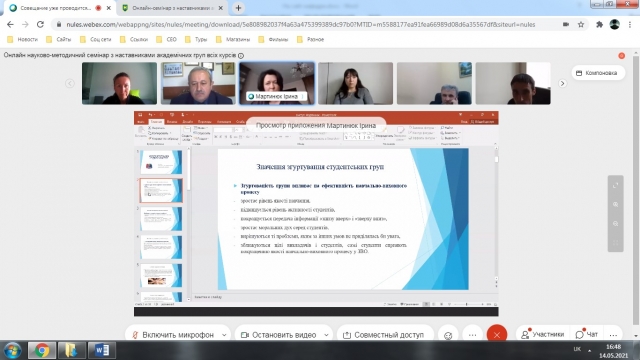Expand the microphone options arrow
The image size is (640, 360).
pos(224,335)
